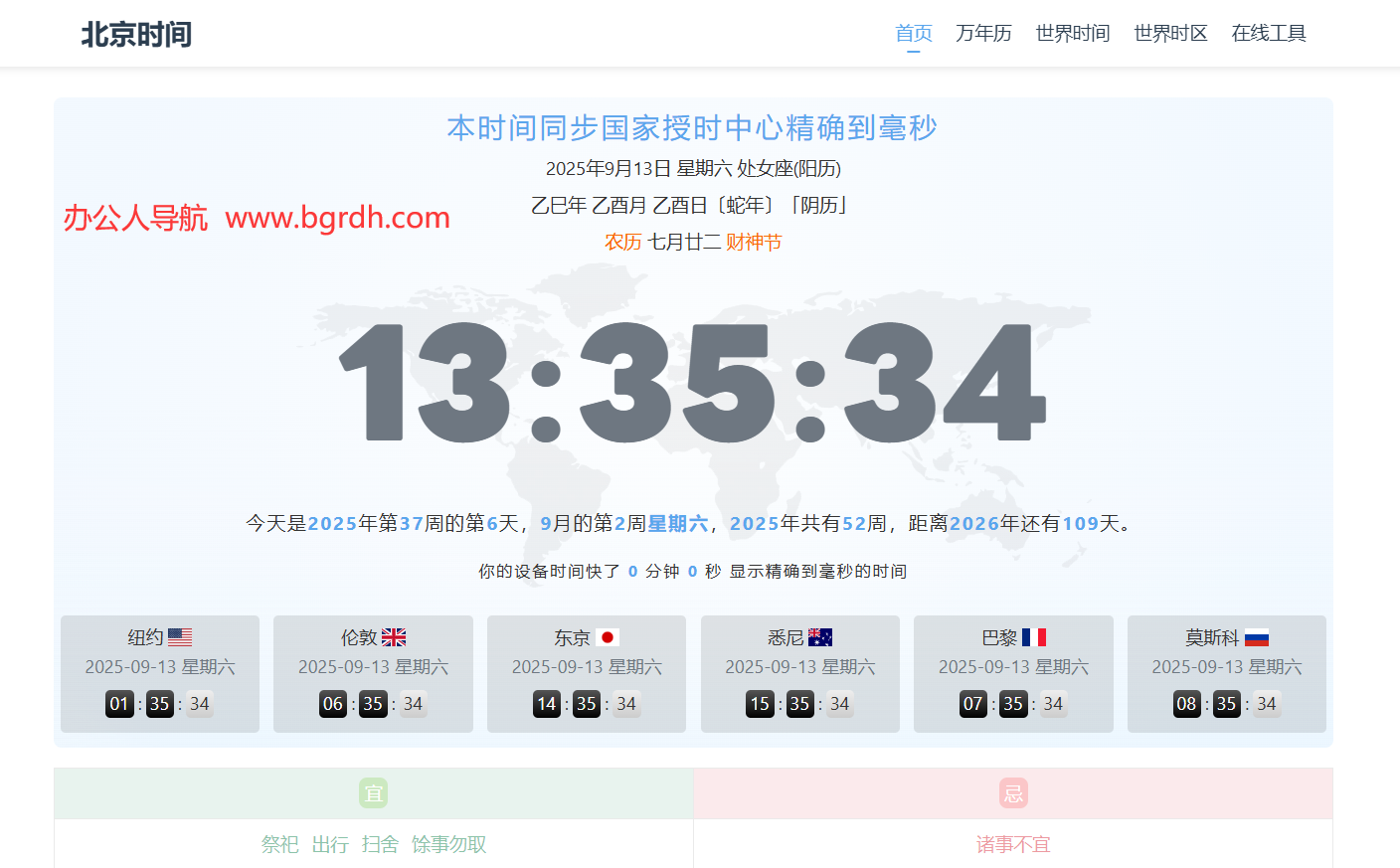Click the Japan flag icon beside 东京
The width and height of the screenshot is (1400, 868).
pos(608,637)
